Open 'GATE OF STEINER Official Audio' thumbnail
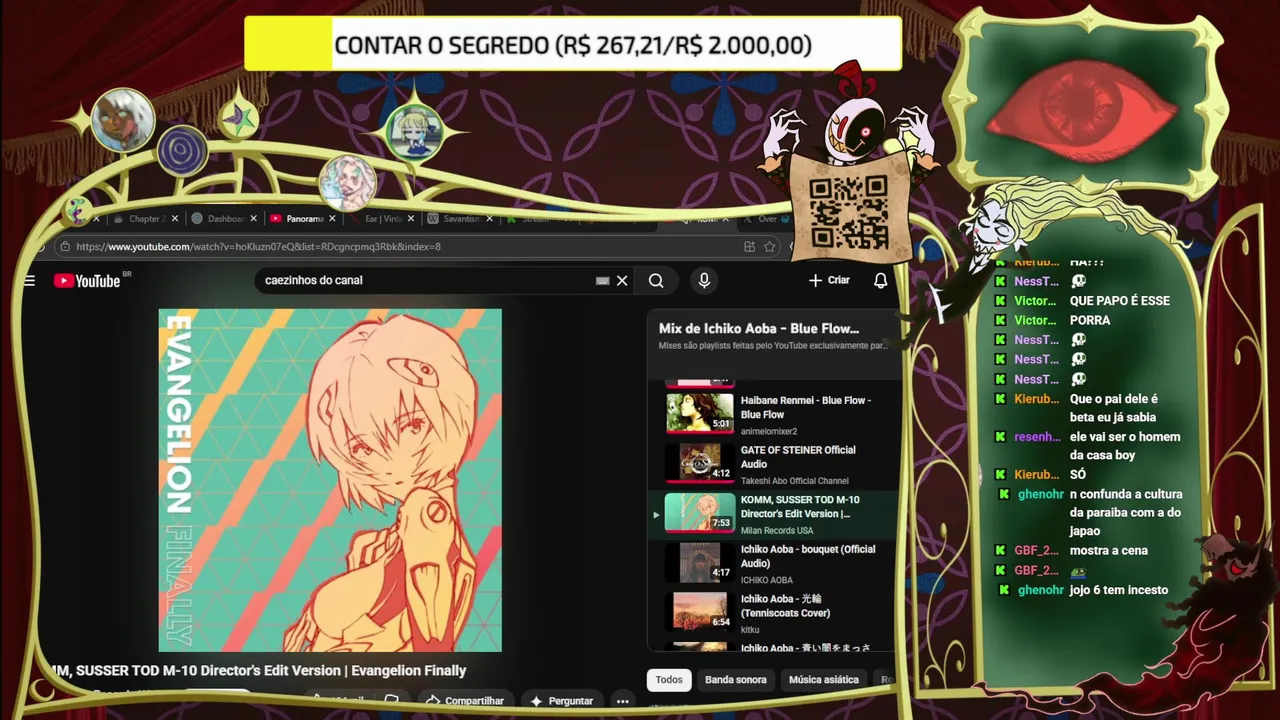This screenshot has height=720, width=1280. pos(700,463)
